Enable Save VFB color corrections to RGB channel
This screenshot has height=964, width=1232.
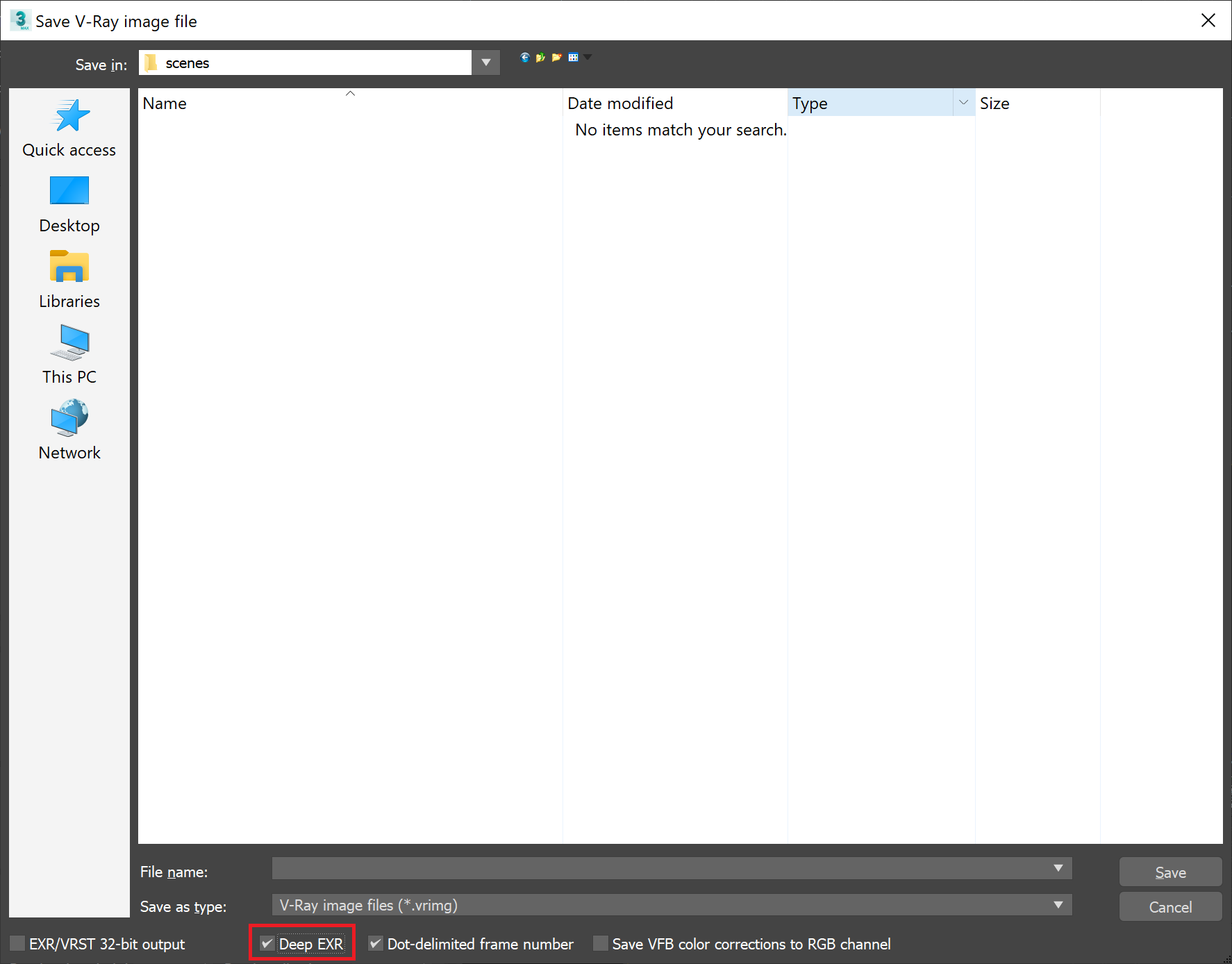click(599, 943)
